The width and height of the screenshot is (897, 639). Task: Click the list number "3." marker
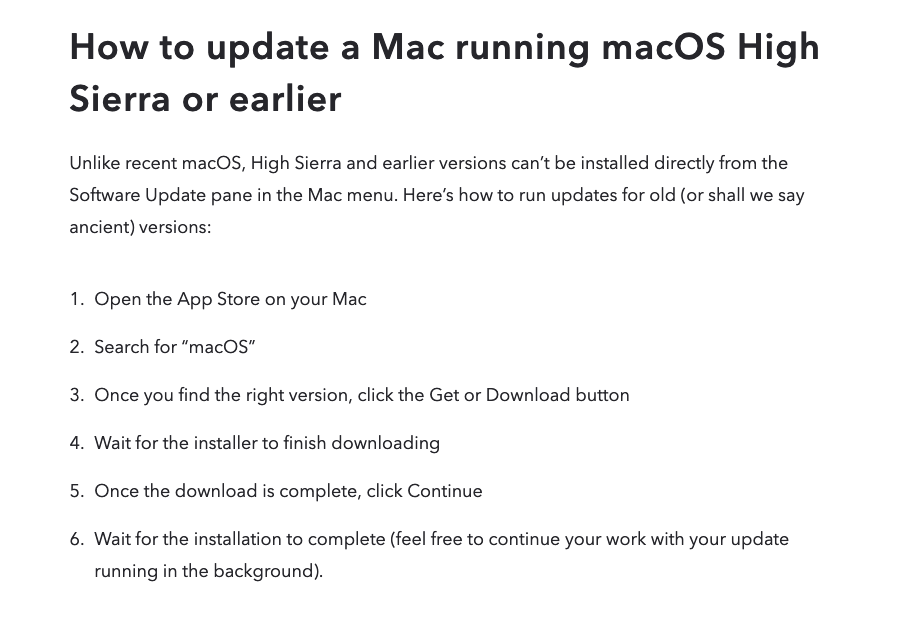[x=77, y=395]
